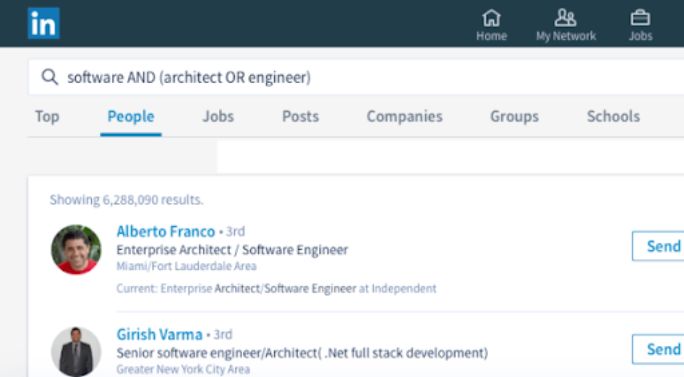Switch to the Companies tab
684x377 pixels.
pos(404,117)
